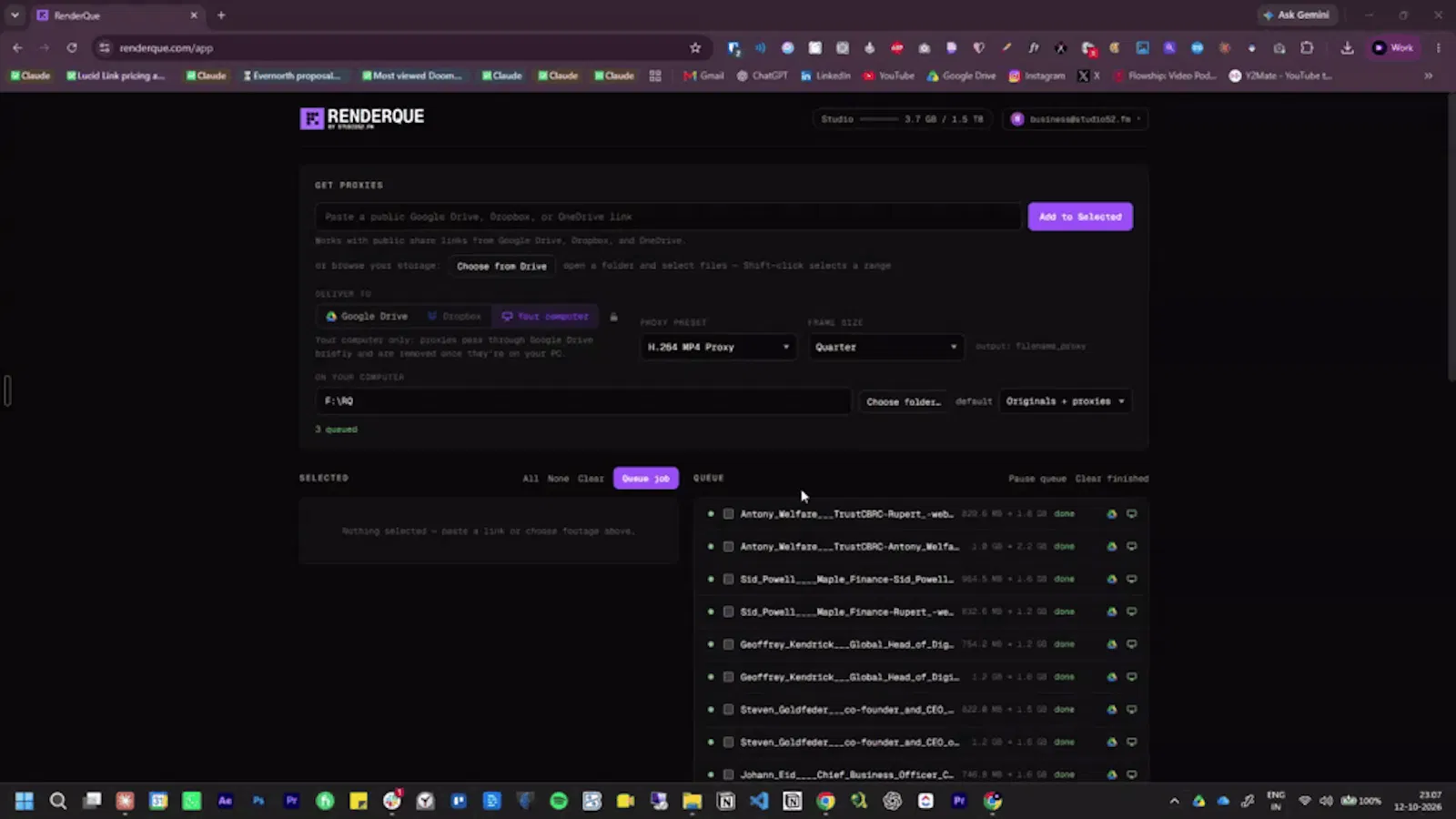Click the Add to Selected button

1080,217
